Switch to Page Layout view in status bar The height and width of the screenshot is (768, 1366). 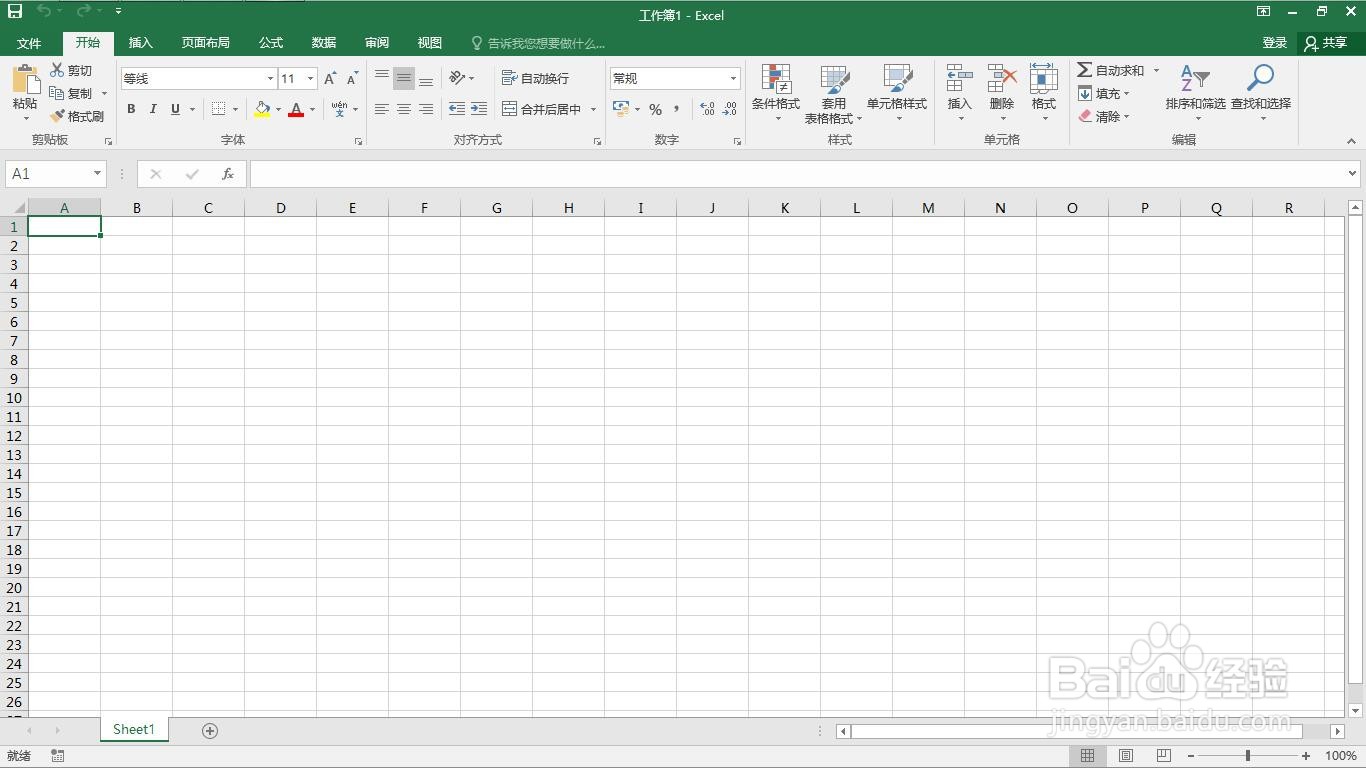[1126, 756]
